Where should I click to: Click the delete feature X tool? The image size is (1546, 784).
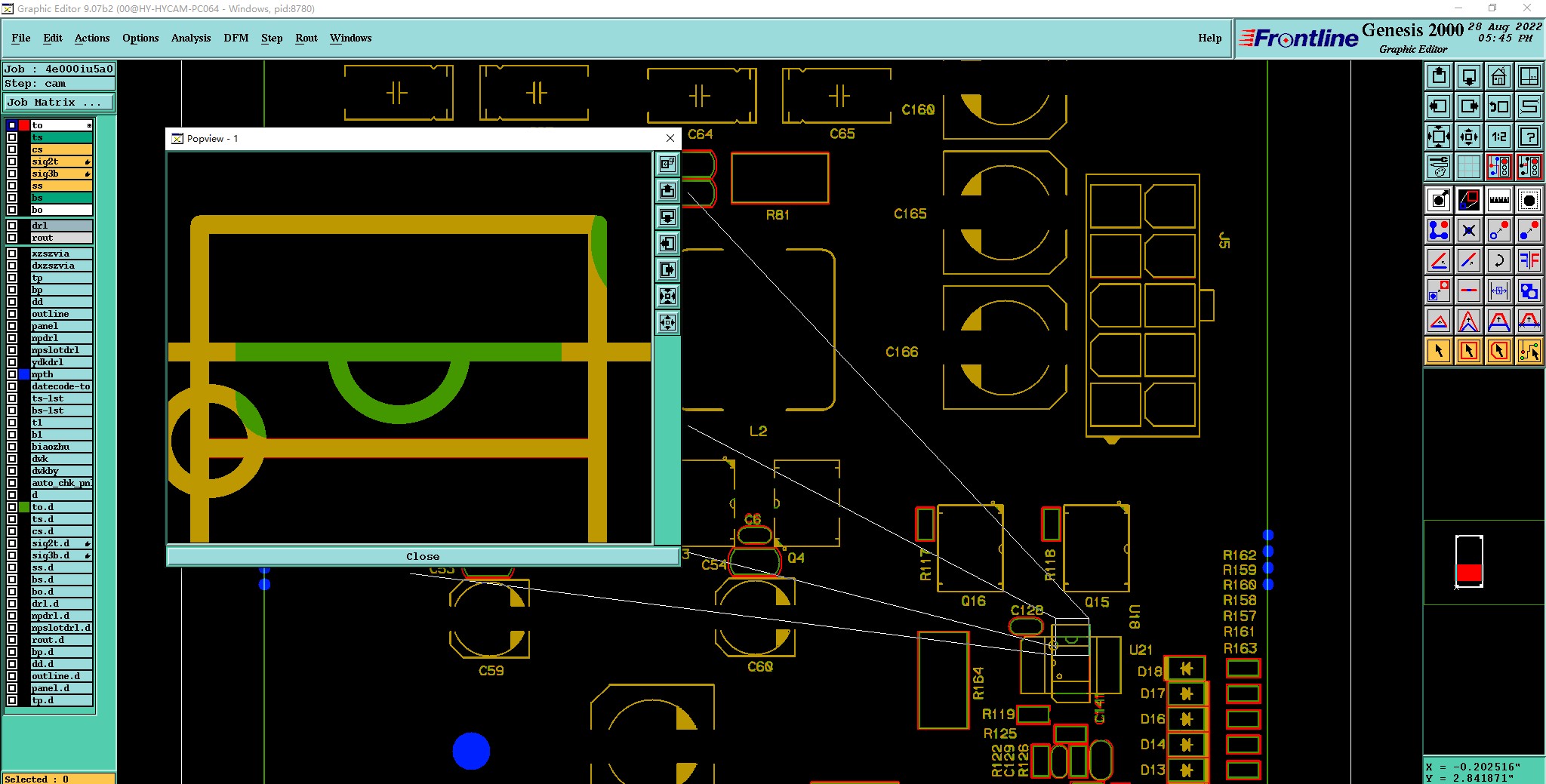click(x=1468, y=230)
